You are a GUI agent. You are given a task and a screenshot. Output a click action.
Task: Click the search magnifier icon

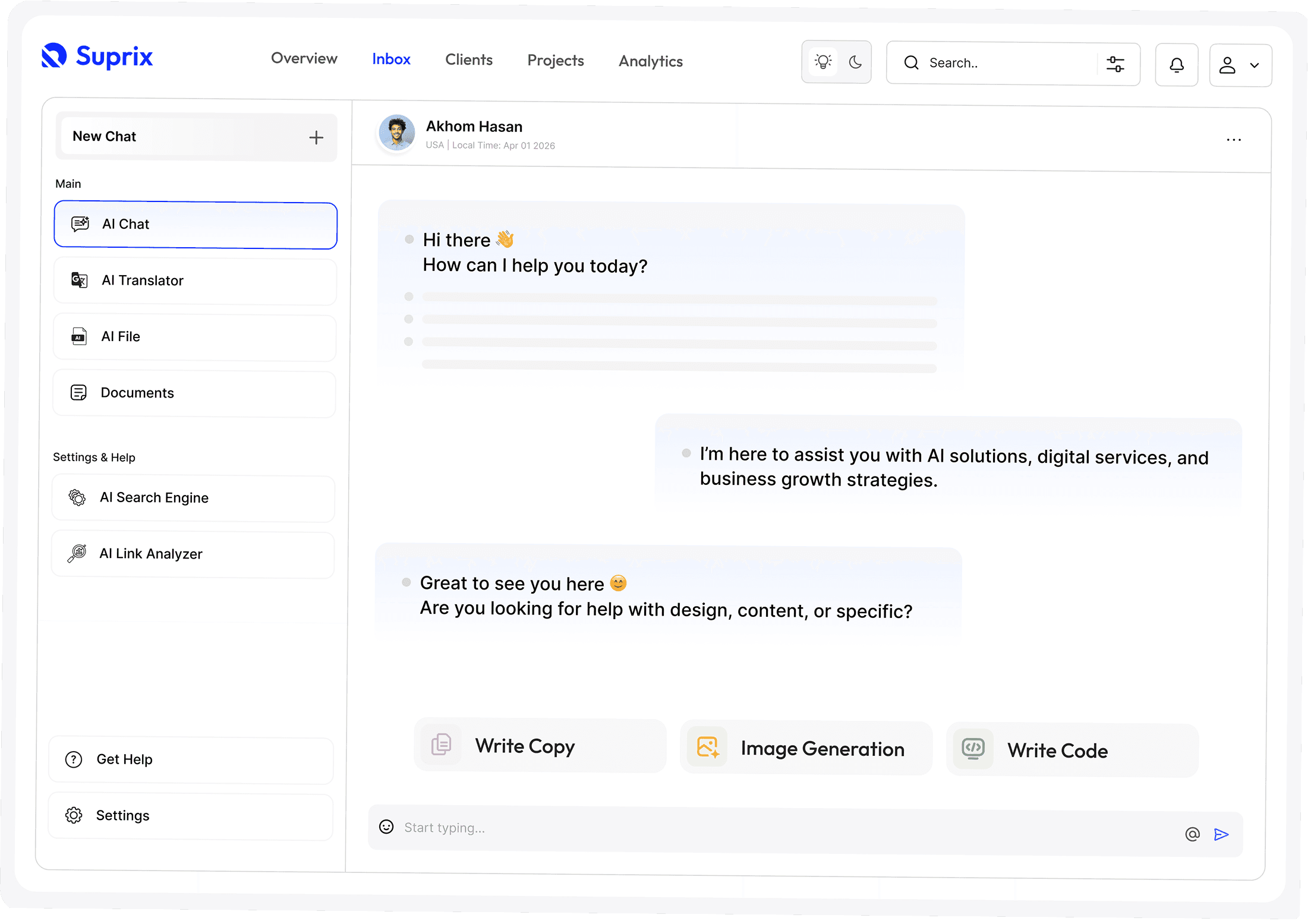click(x=911, y=62)
